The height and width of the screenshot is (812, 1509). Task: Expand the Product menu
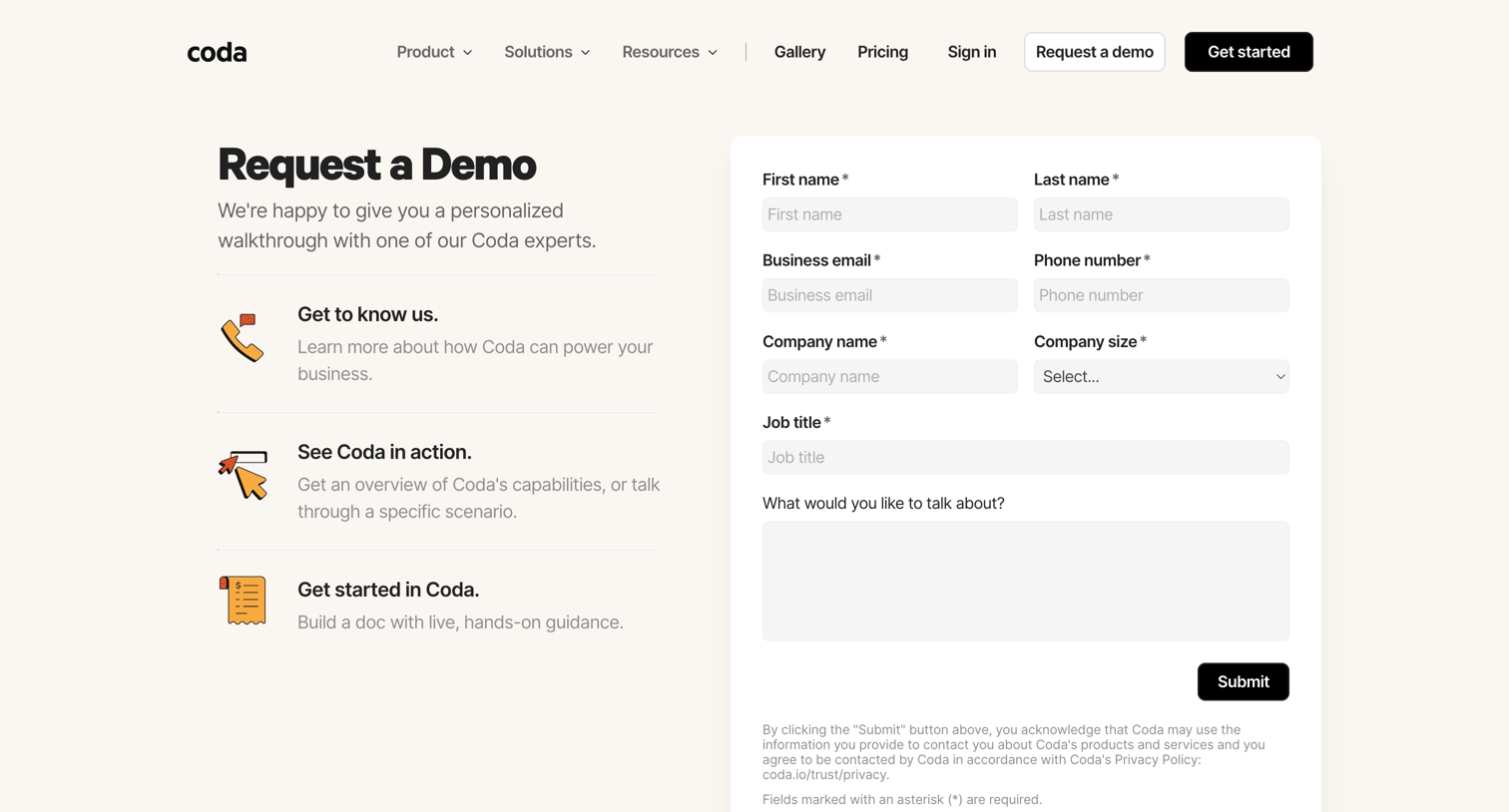click(x=434, y=52)
